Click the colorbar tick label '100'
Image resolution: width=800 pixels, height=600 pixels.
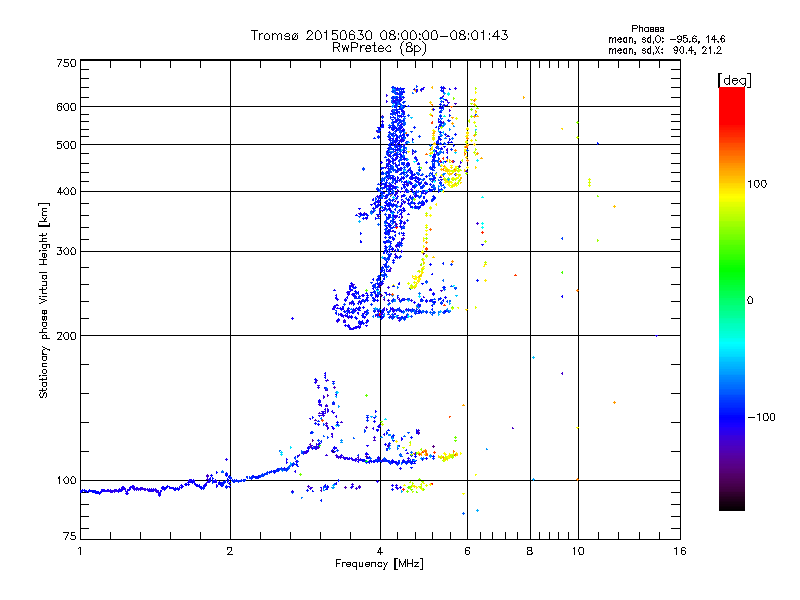pos(757,184)
